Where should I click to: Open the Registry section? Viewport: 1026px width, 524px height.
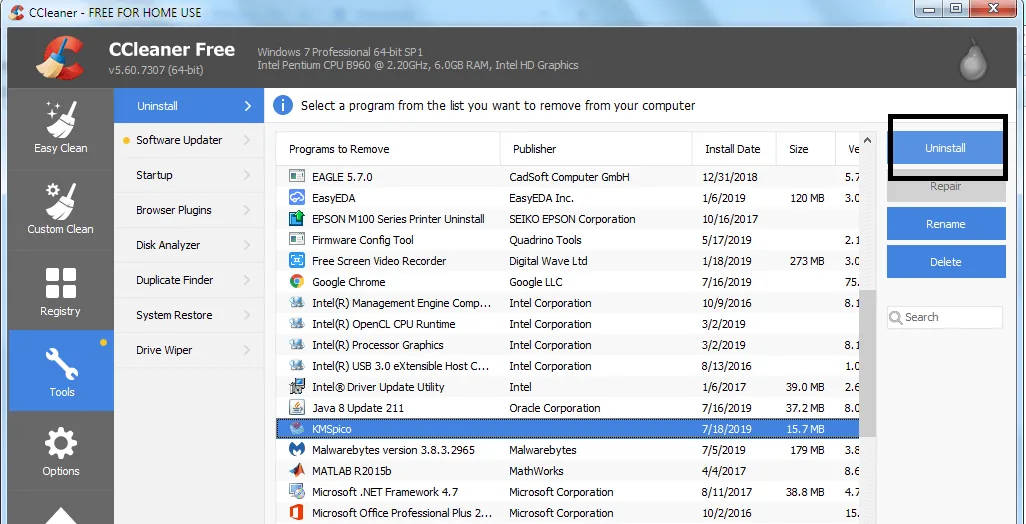point(61,290)
